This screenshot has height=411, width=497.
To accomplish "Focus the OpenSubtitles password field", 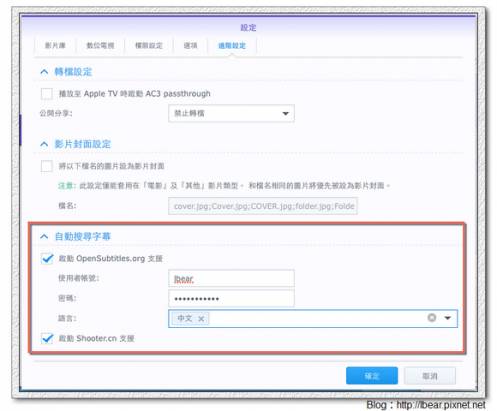I will click(x=231, y=298).
